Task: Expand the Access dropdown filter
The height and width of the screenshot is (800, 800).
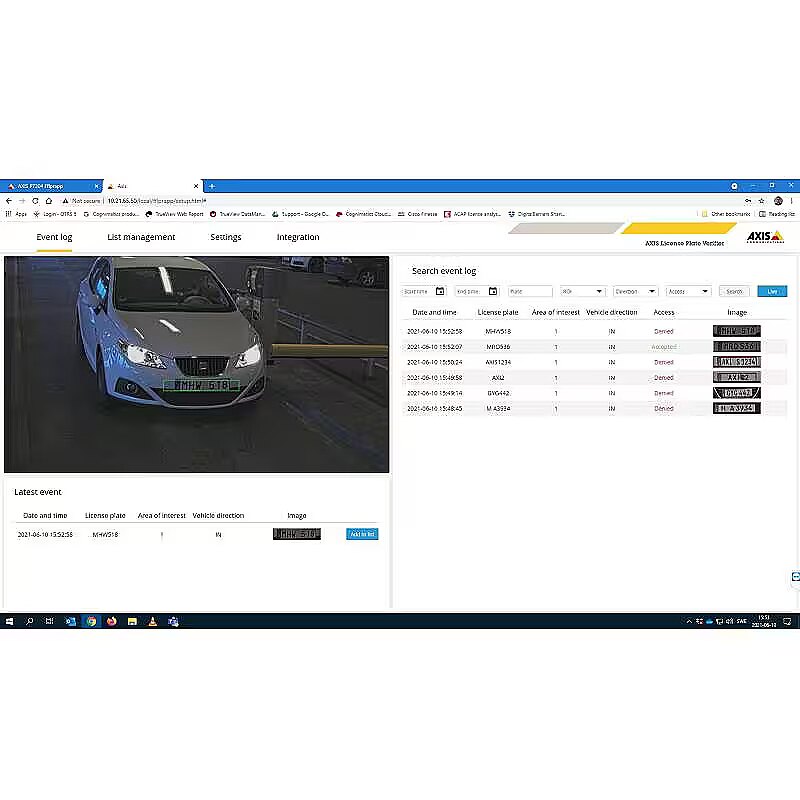Action: [688, 291]
